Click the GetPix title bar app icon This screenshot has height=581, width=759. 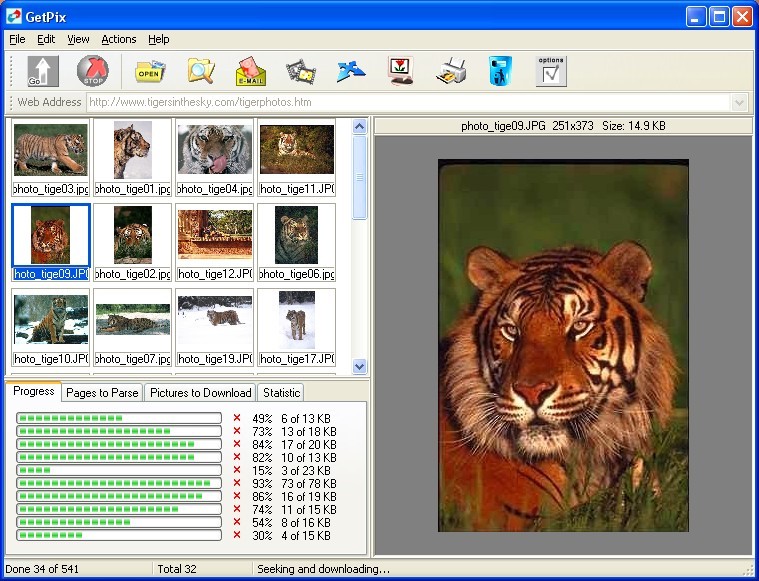pyautogui.click(x=14, y=16)
